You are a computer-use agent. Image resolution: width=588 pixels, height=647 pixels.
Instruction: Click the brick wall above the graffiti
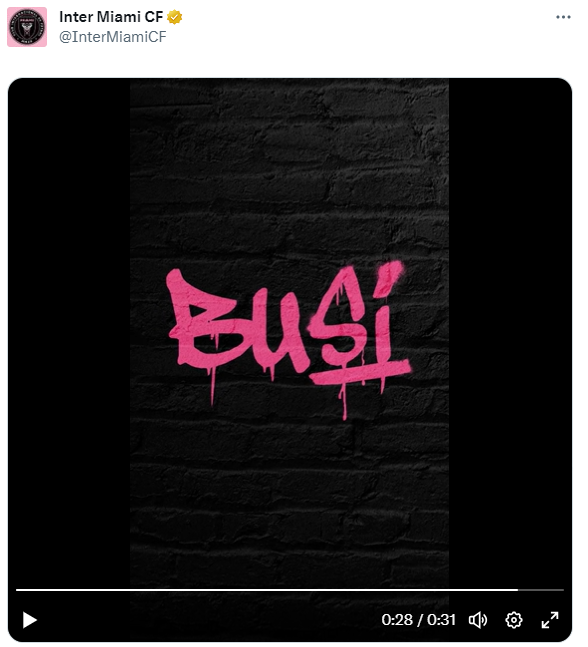pos(289,165)
